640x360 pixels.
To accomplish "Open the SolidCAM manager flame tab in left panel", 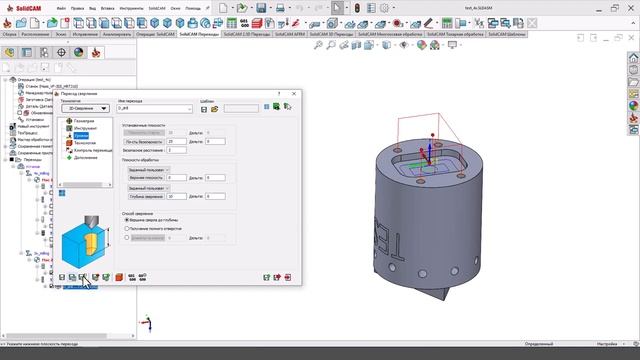I will coord(96,52).
